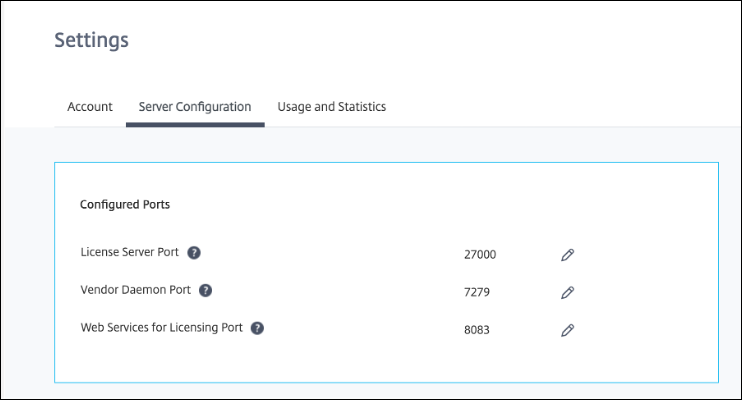Viewport: 742px width, 400px height.
Task: Click the Settings page heading
Action: (91, 41)
